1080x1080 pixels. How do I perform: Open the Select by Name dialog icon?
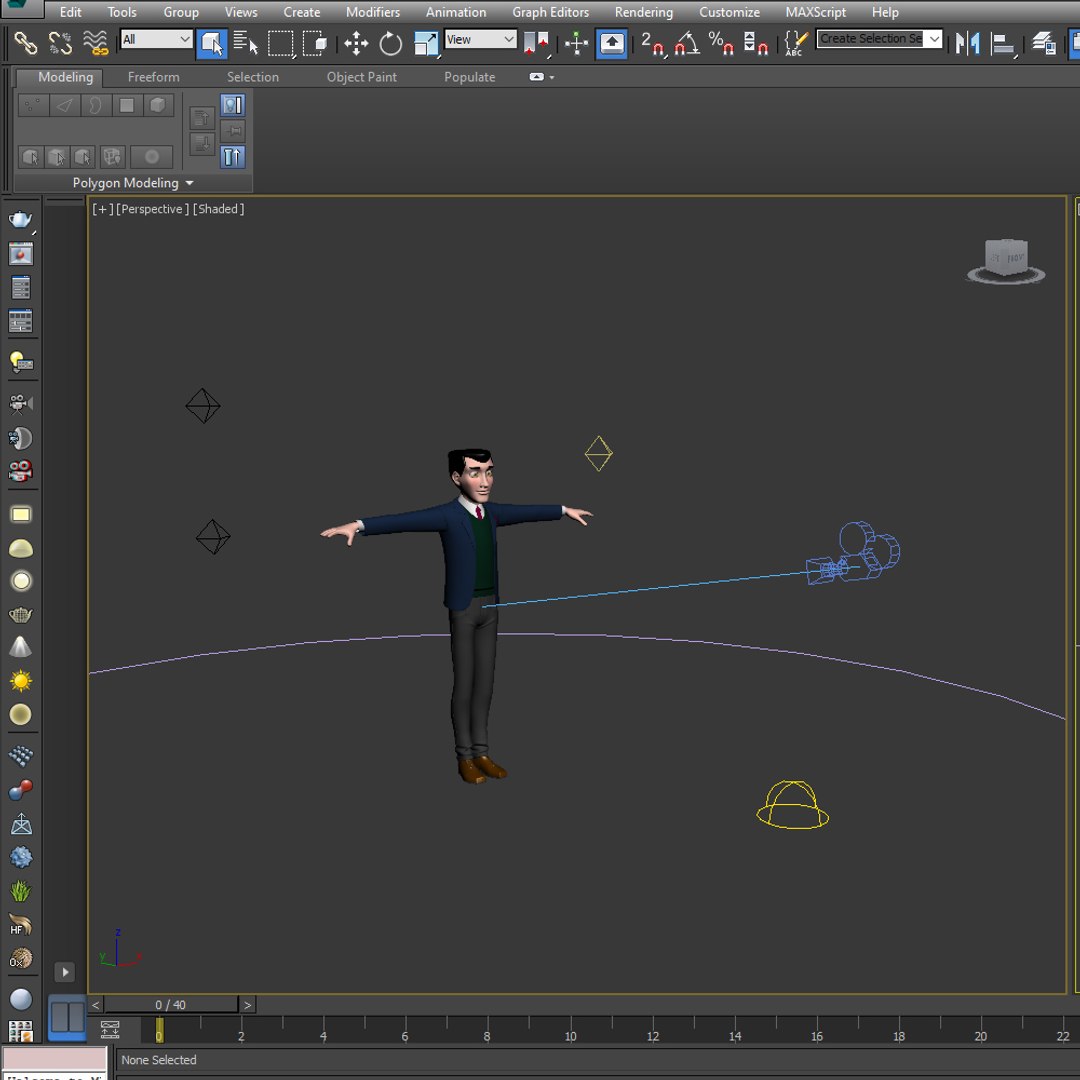(245, 43)
